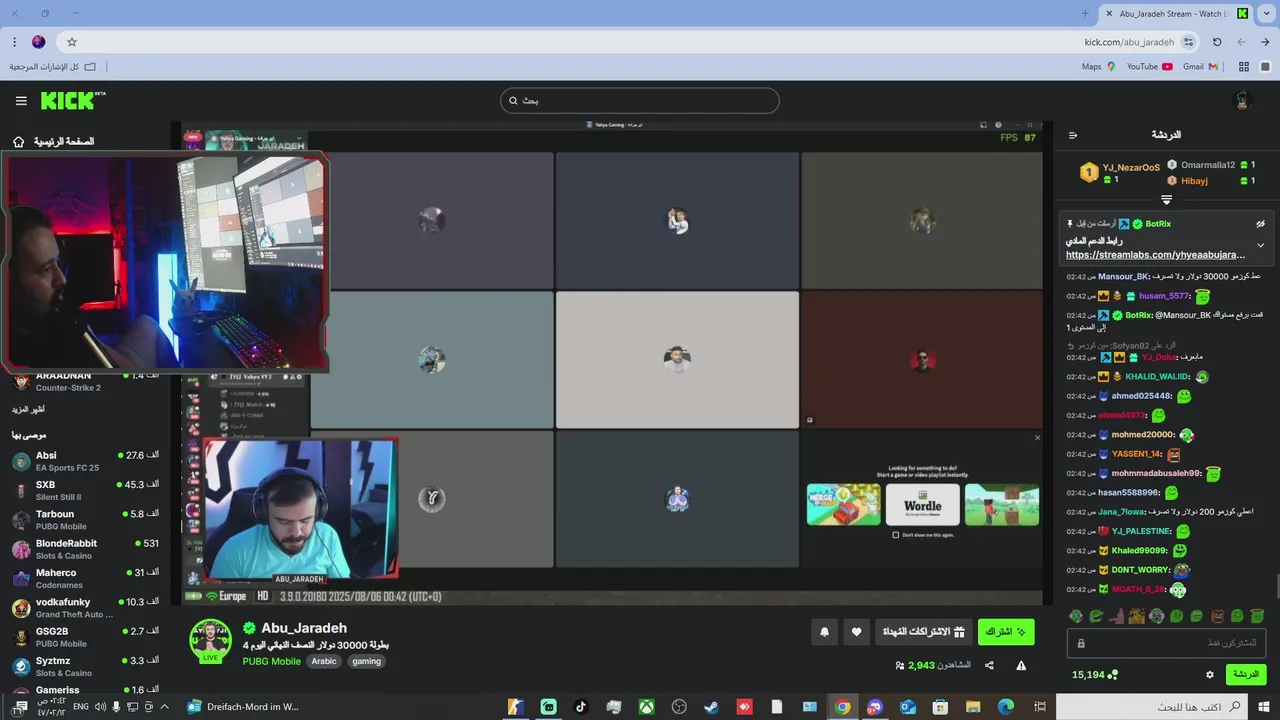
Task: Click YJ_NezarOoS in gift leaderboard
Action: coord(1131,168)
